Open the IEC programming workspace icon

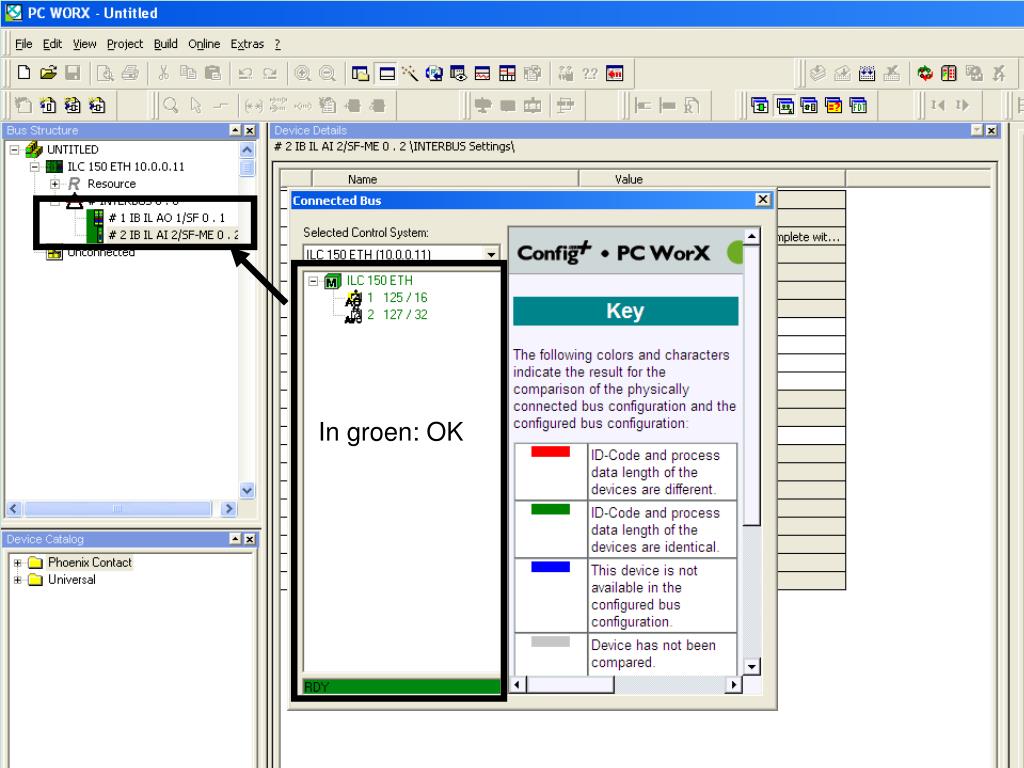click(760, 104)
